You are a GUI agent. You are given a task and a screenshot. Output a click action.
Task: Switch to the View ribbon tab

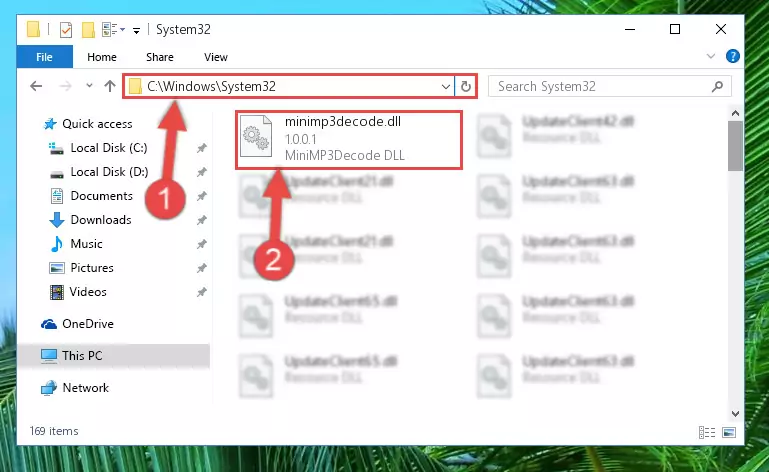point(216,57)
